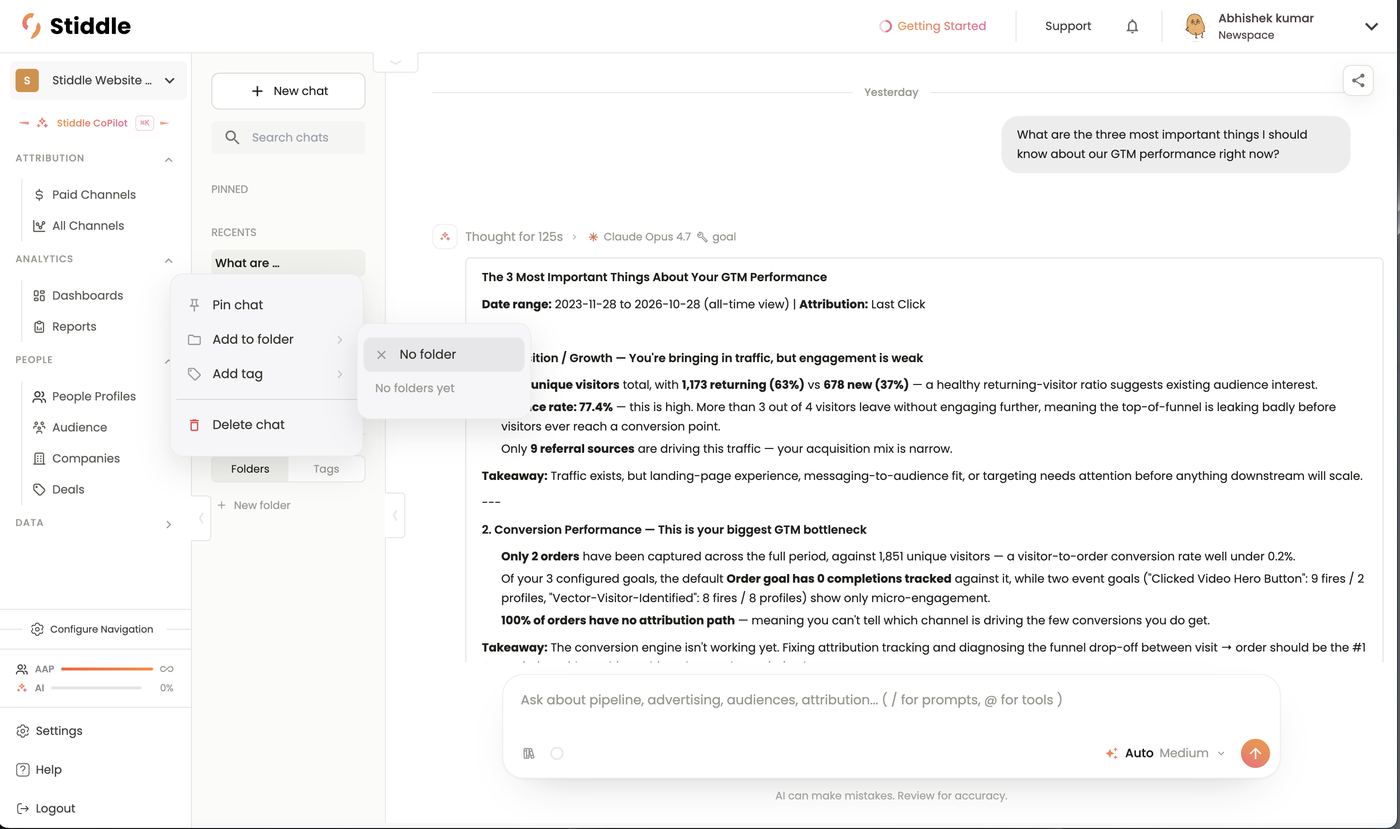Image resolution: width=1400 pixels, height=829 pixels.
Task: Click the Paid Channels dollar icon
Action: pos(39,195)
